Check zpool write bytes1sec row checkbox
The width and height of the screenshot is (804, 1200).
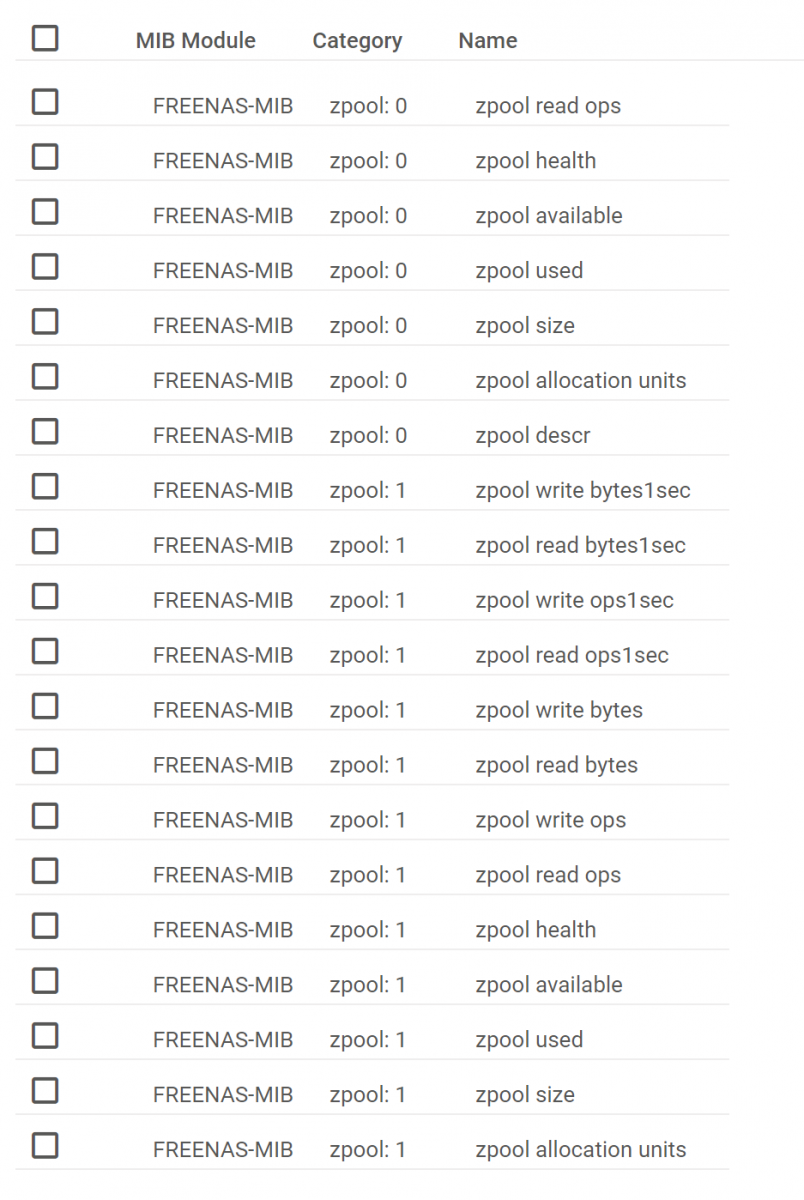(x=45, y=487)
